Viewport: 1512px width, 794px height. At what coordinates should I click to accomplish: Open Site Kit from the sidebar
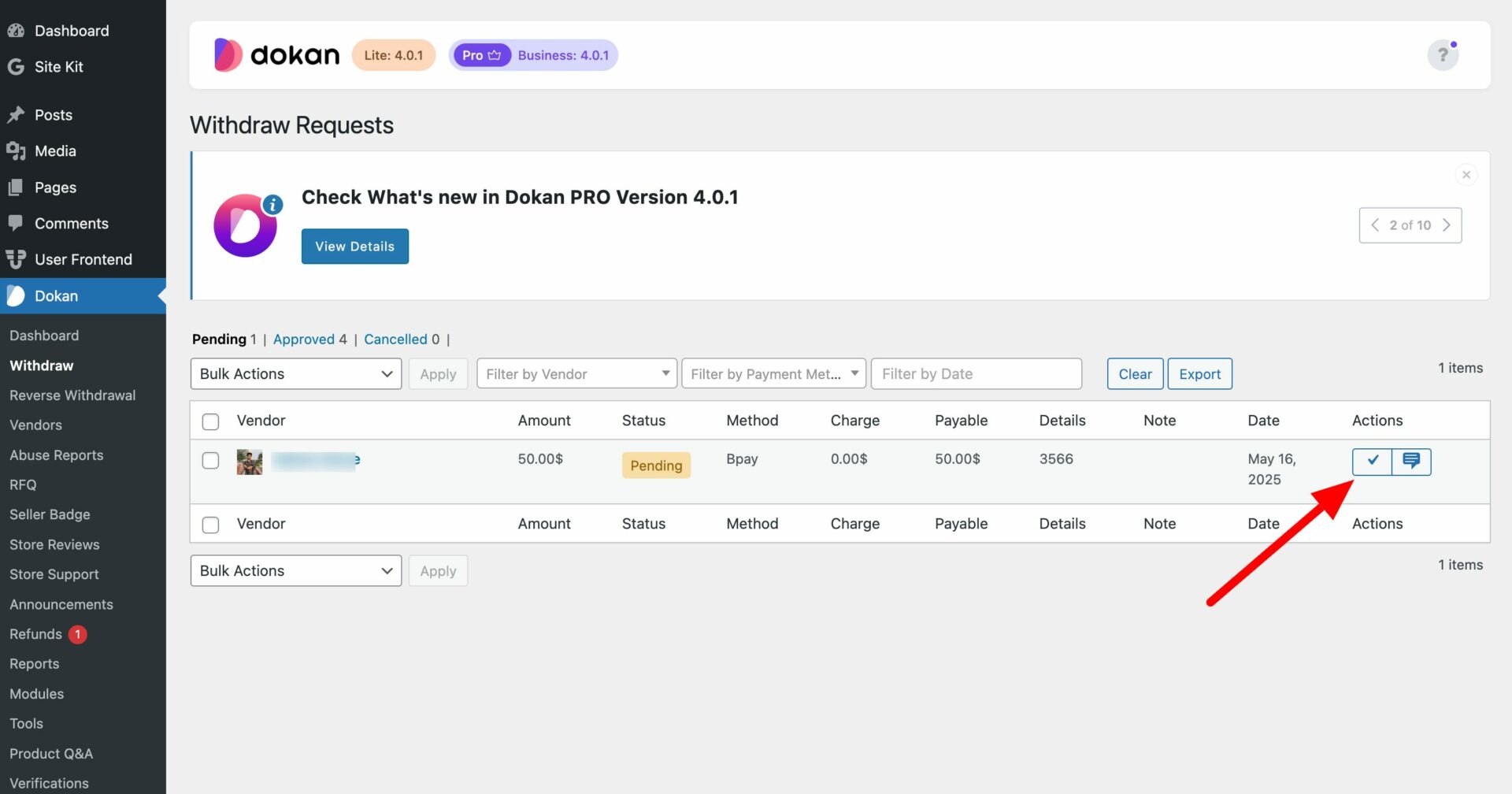59,67
